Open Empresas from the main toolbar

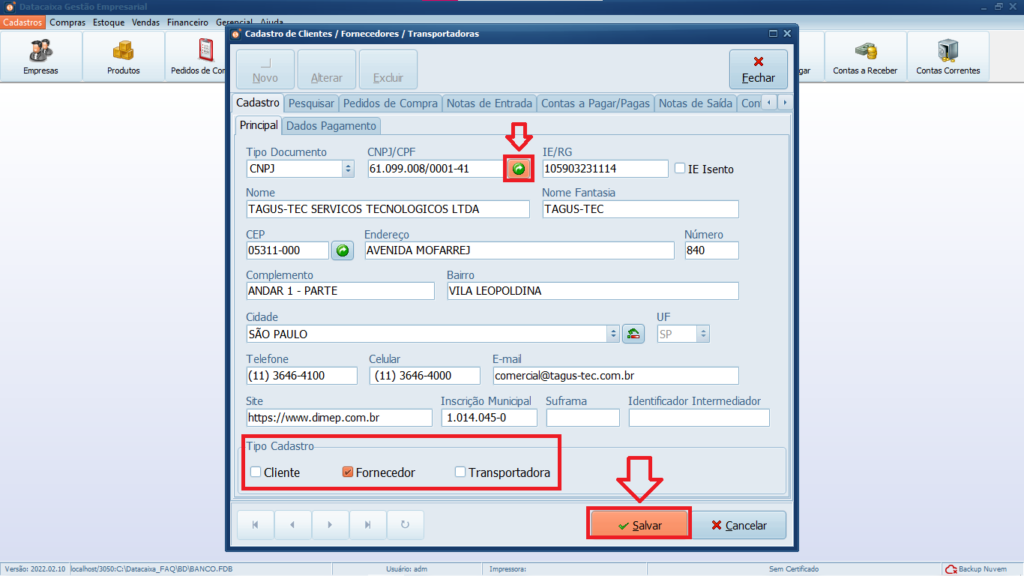[41, 56]
